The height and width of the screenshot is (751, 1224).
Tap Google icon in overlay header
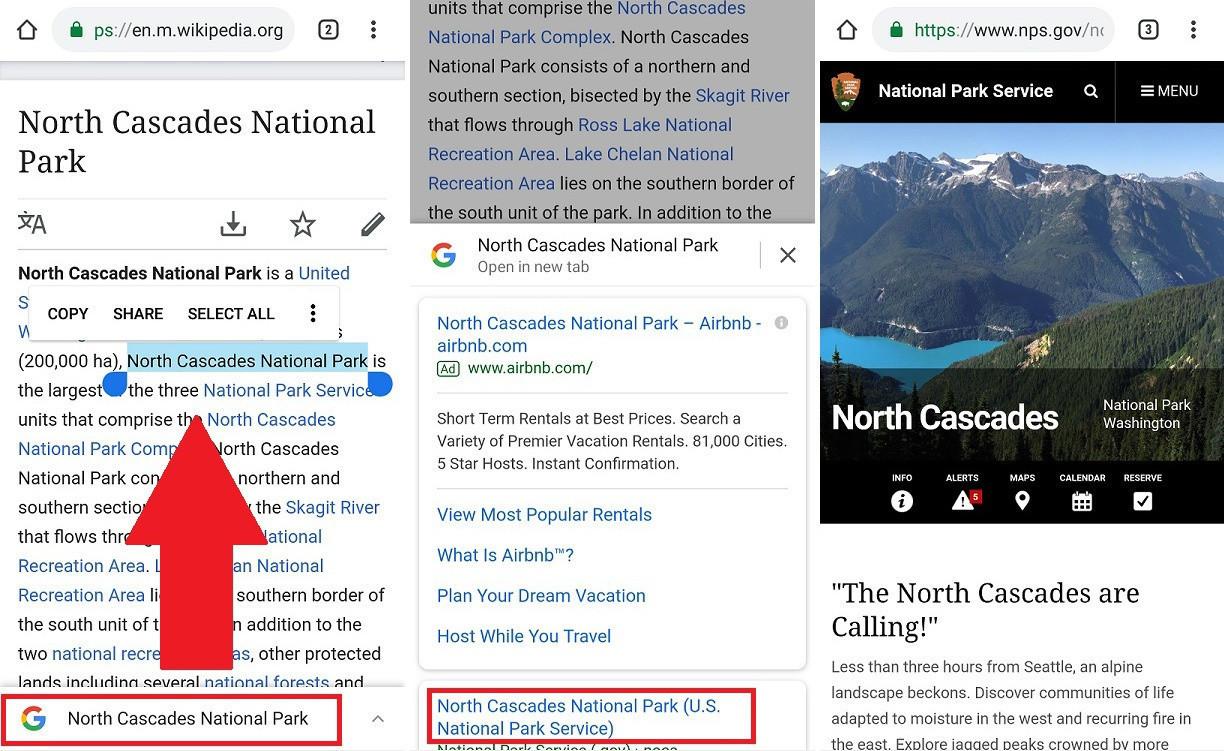[x=444, y=255]
